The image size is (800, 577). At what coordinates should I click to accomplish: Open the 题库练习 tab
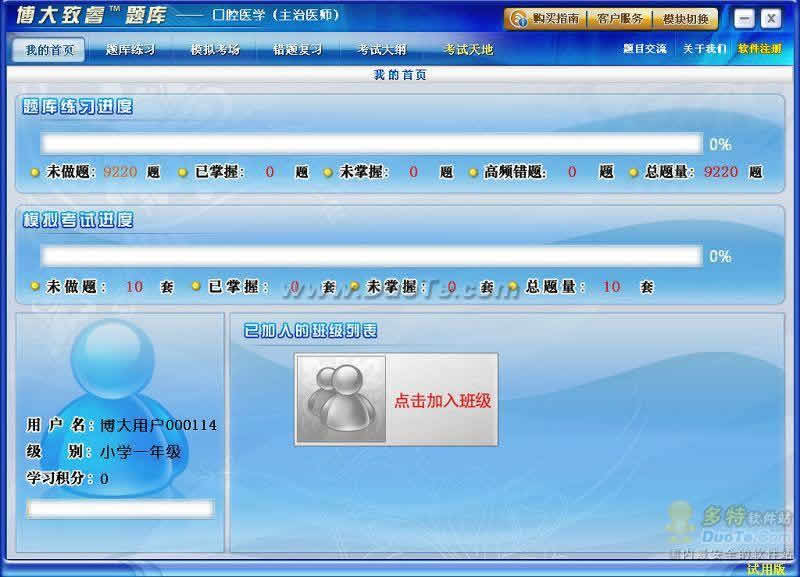click(130, 49)
